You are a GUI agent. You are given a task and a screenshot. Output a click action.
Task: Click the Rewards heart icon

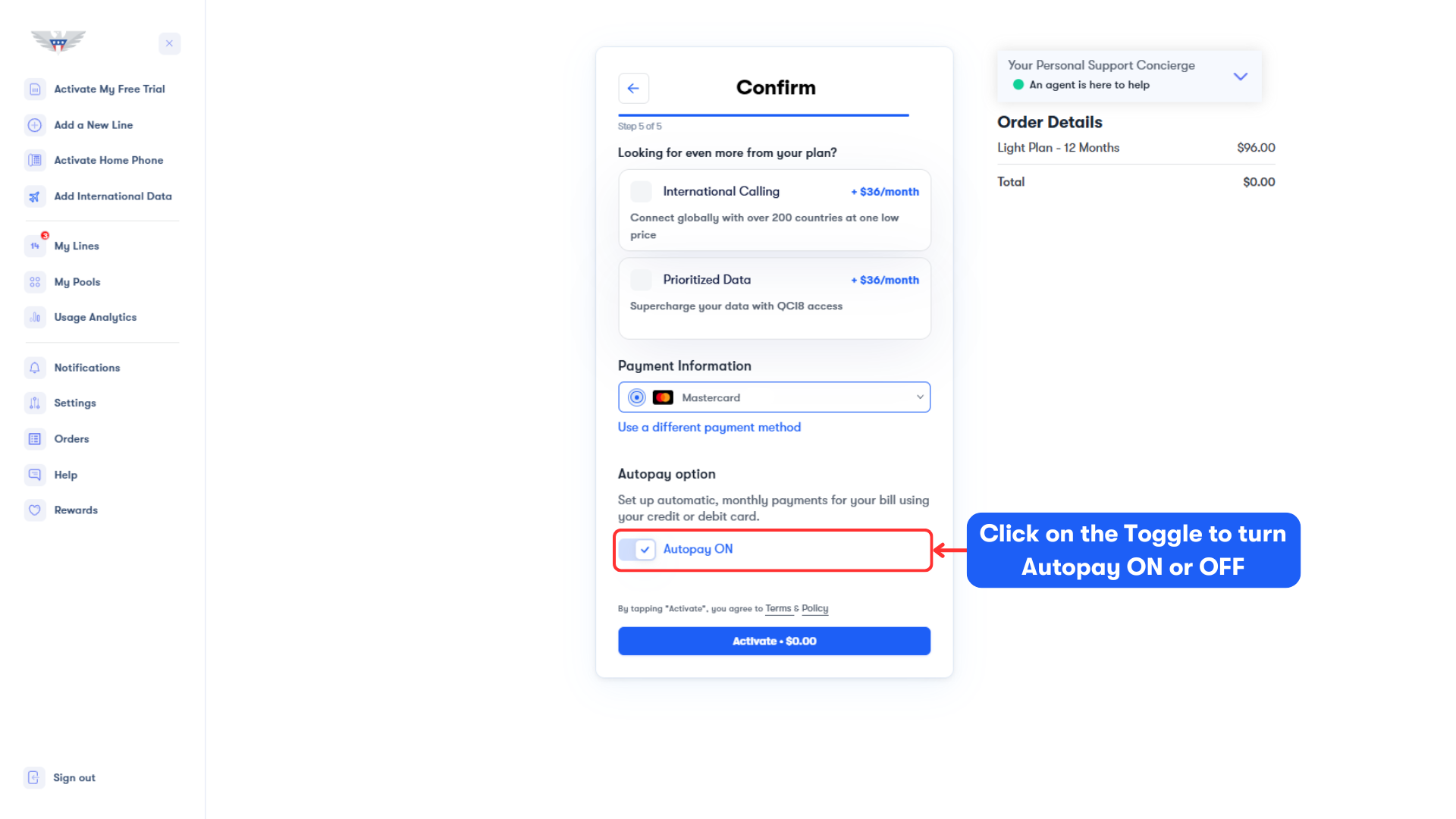click(x=35, y=510)
